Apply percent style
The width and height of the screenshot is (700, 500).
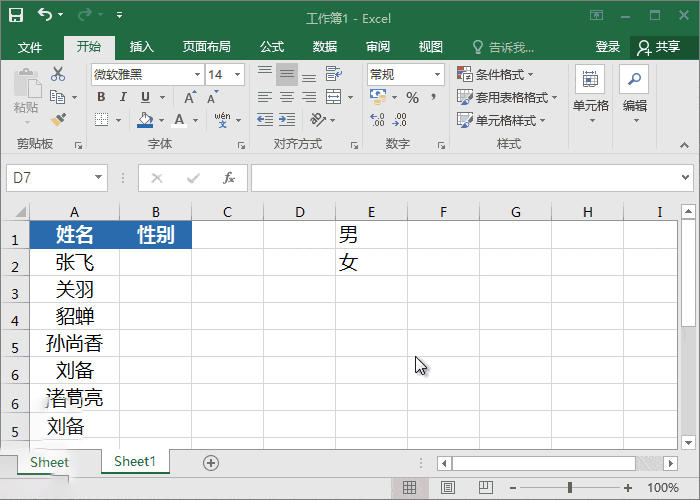click(x=412, y=97)
